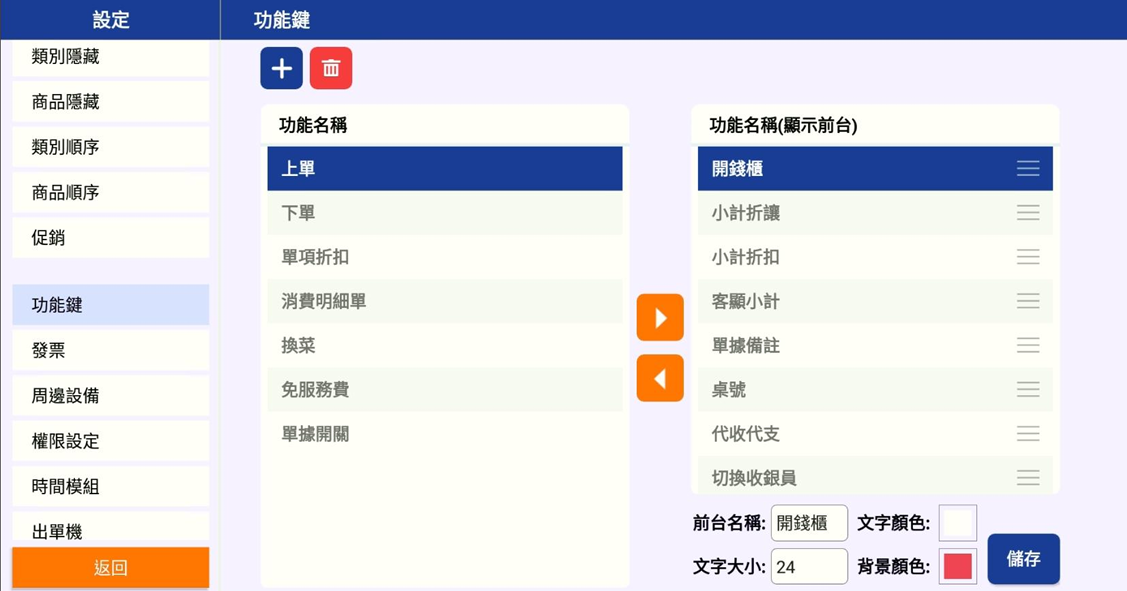Select 單據備註 in front-desk list
Image resolution: width=1127 pixels, height=591 pixels.
tap(875, 345)
